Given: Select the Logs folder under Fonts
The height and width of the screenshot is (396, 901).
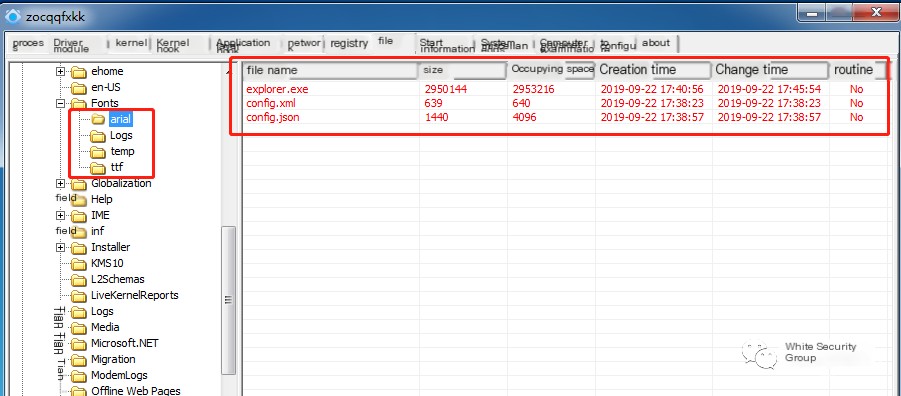Looking at the screenshot, I should point(121,136).
